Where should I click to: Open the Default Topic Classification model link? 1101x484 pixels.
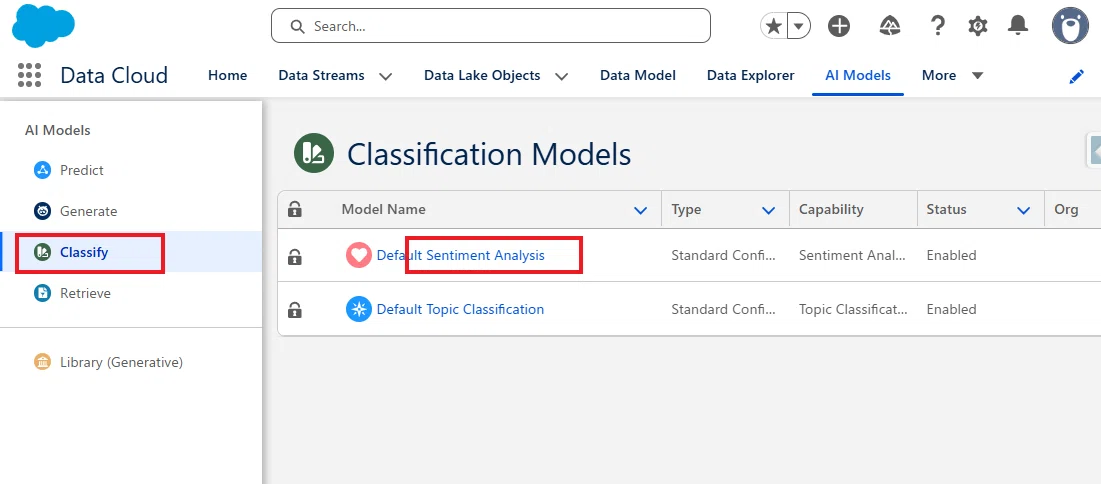[x=460, y=309]
